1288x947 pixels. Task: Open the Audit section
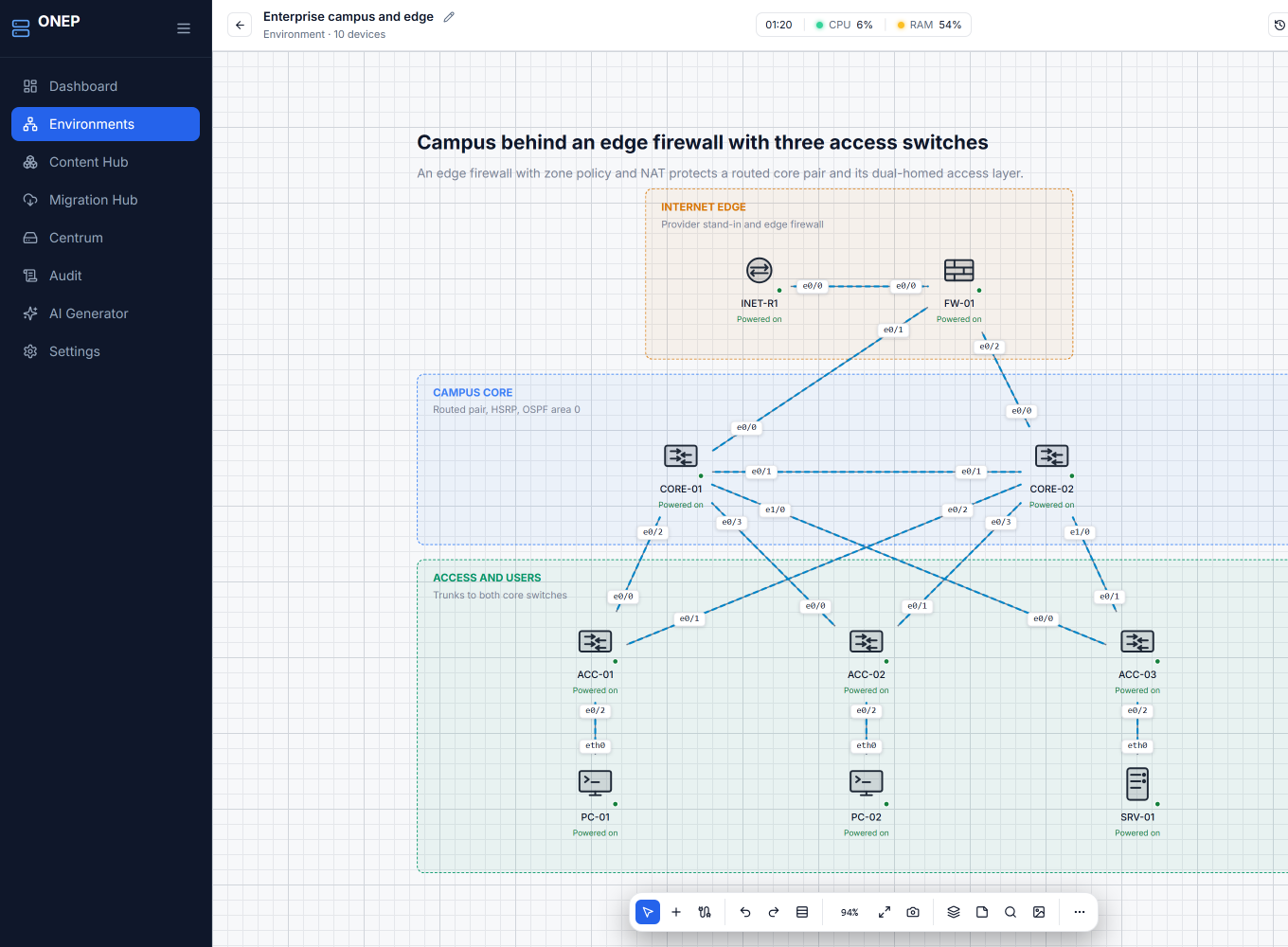tap(105, 276)
